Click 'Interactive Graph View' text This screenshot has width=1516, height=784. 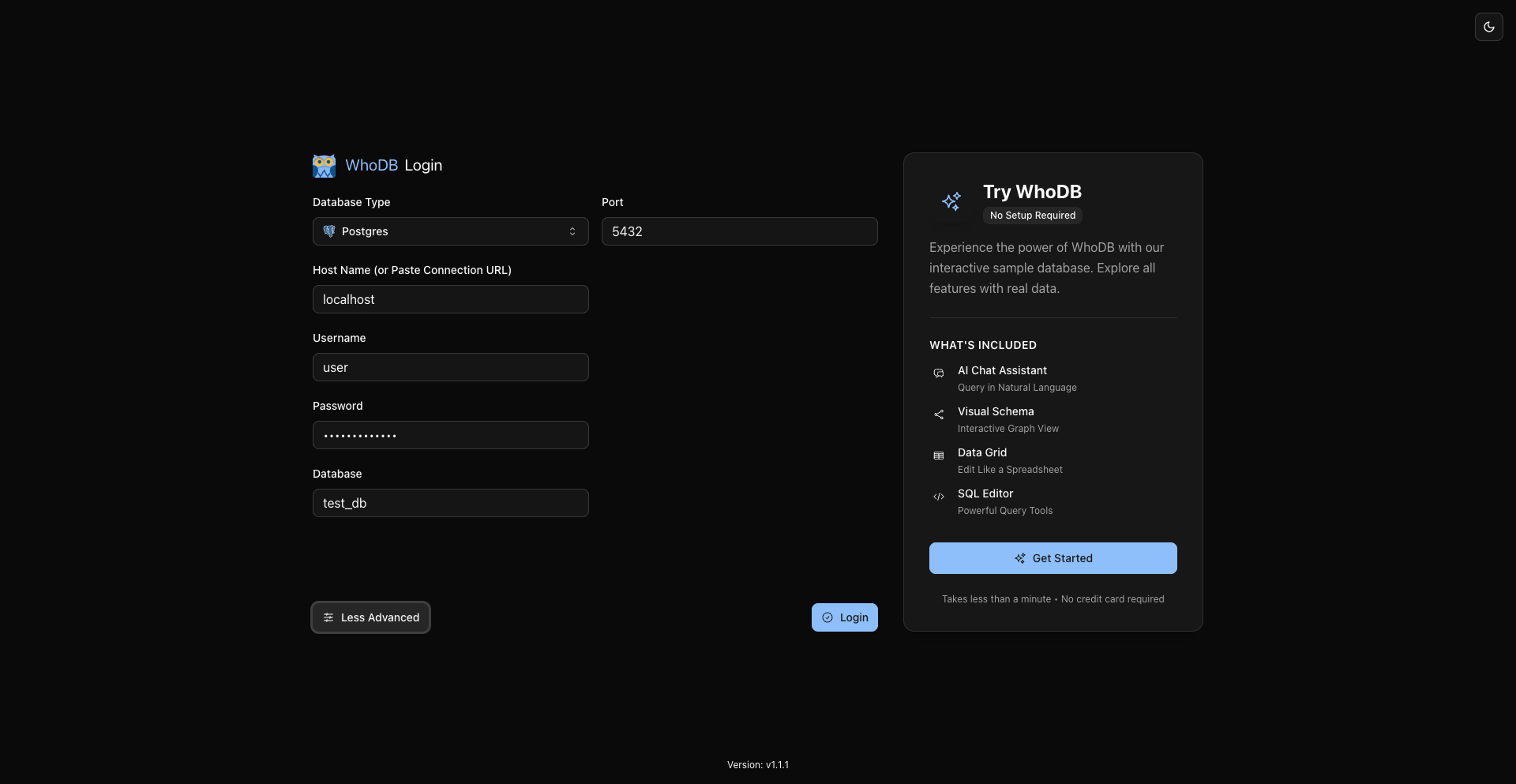point(1008,429)
